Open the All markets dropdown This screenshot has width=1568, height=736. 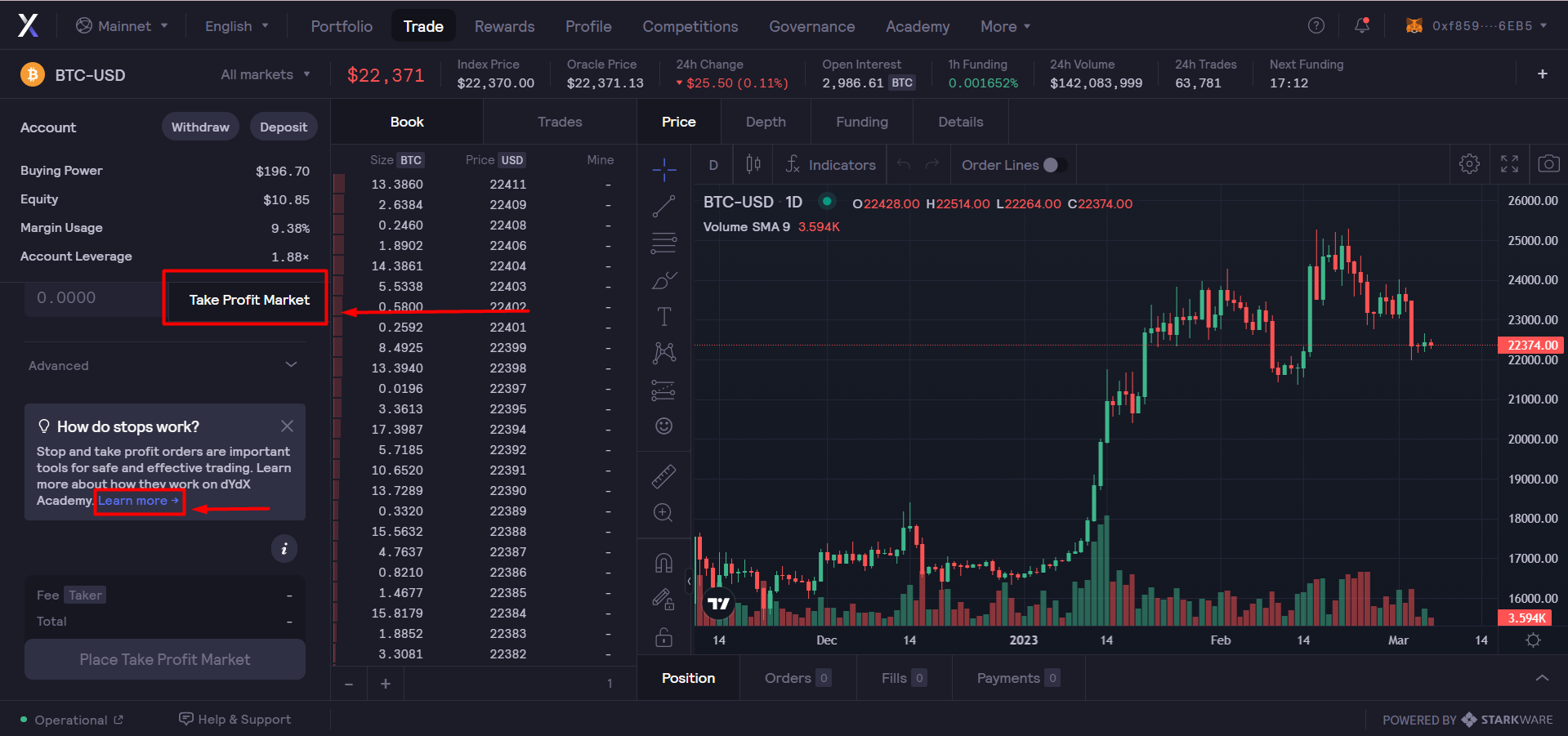click(x=266, y=74)
